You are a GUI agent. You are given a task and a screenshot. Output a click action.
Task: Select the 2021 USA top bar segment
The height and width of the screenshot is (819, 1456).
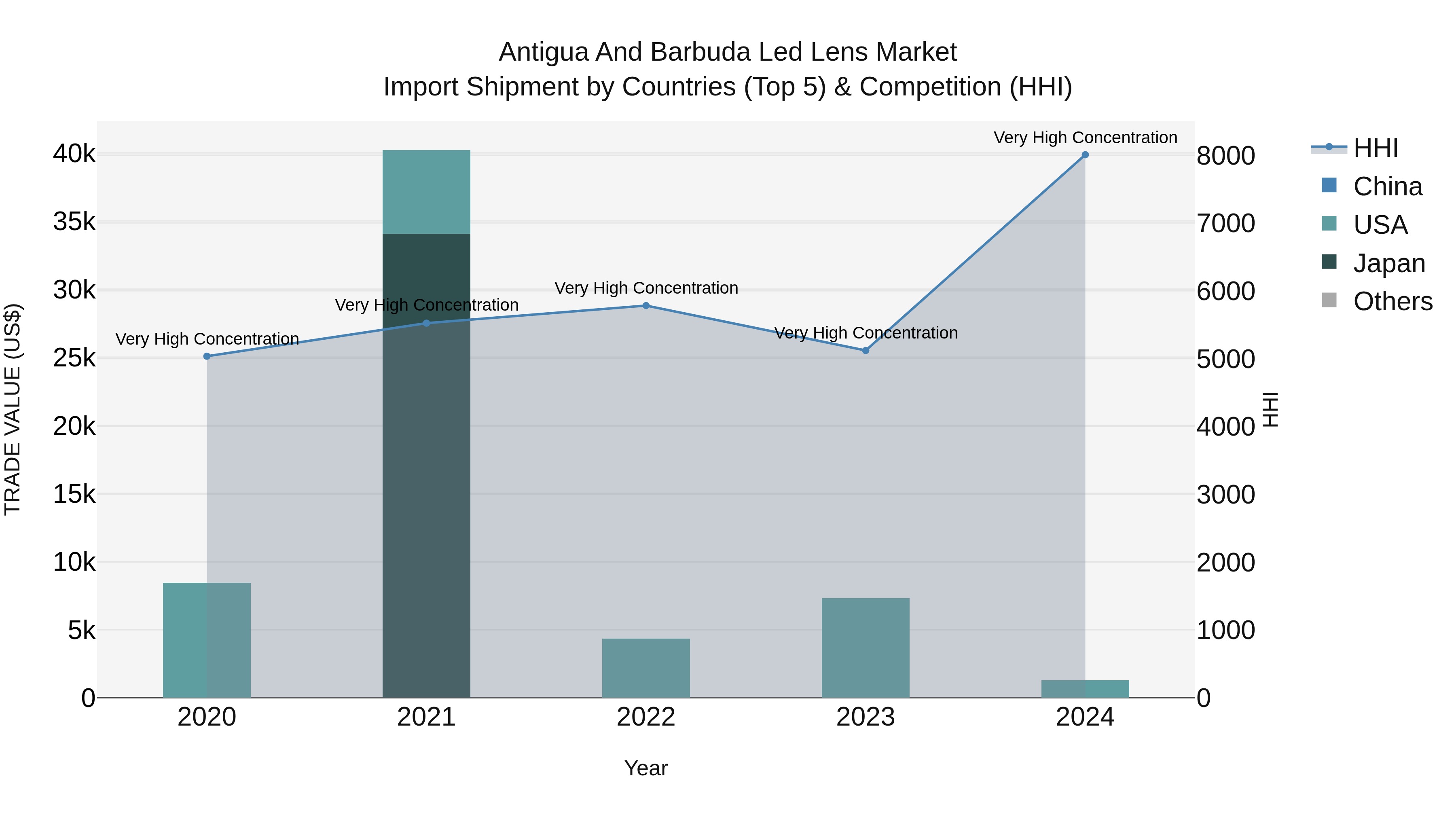tap(427, 192)
